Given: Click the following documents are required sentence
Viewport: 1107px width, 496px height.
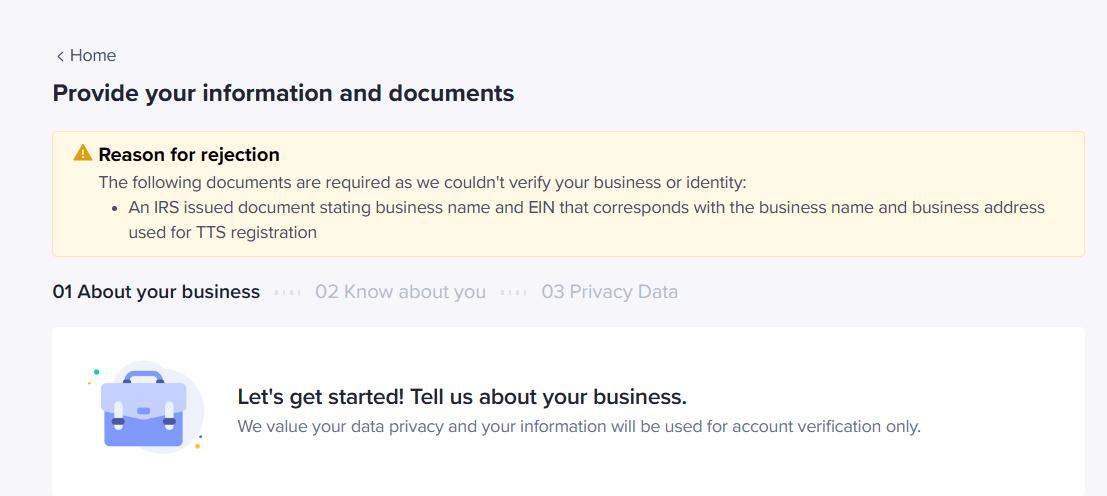Looking at the screenshot, I should 422,183.
